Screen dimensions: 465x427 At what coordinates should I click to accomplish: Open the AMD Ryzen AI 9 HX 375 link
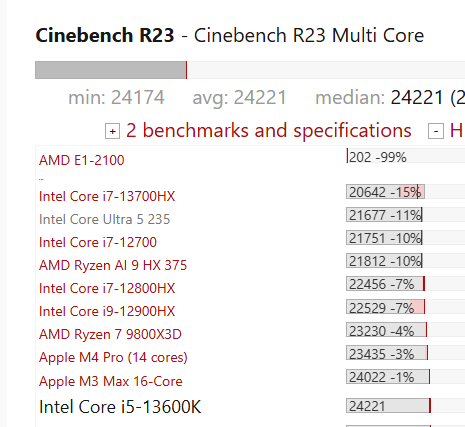[113, 265]
